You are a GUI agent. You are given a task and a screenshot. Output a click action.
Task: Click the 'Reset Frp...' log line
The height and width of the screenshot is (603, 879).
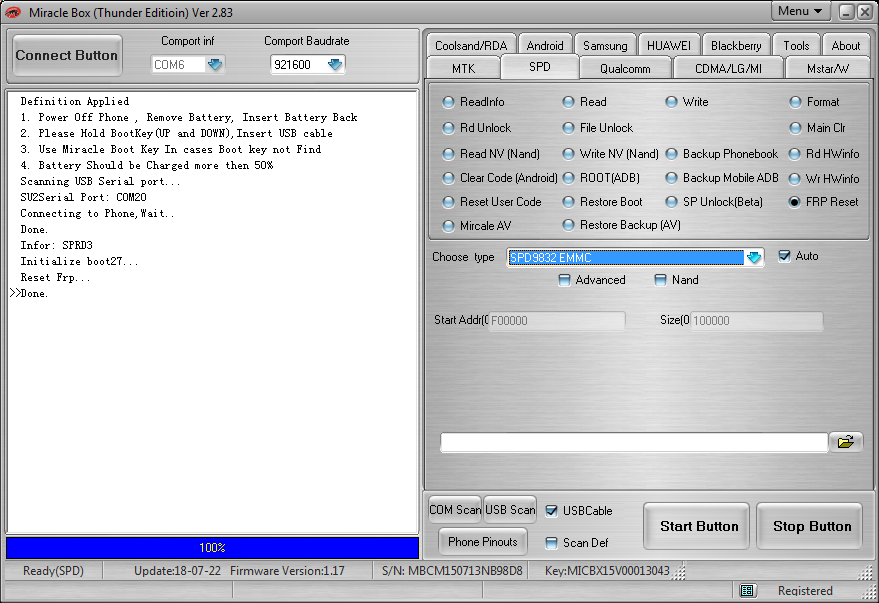[x=55, y=277]
